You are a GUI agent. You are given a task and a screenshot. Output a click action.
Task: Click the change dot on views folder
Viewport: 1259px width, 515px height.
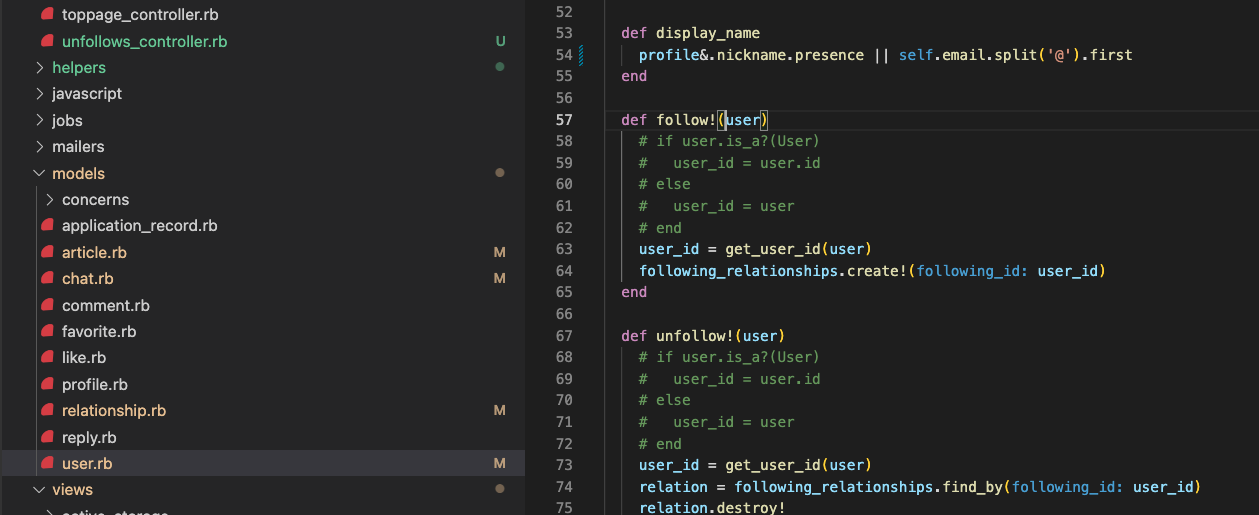[500, 490]
